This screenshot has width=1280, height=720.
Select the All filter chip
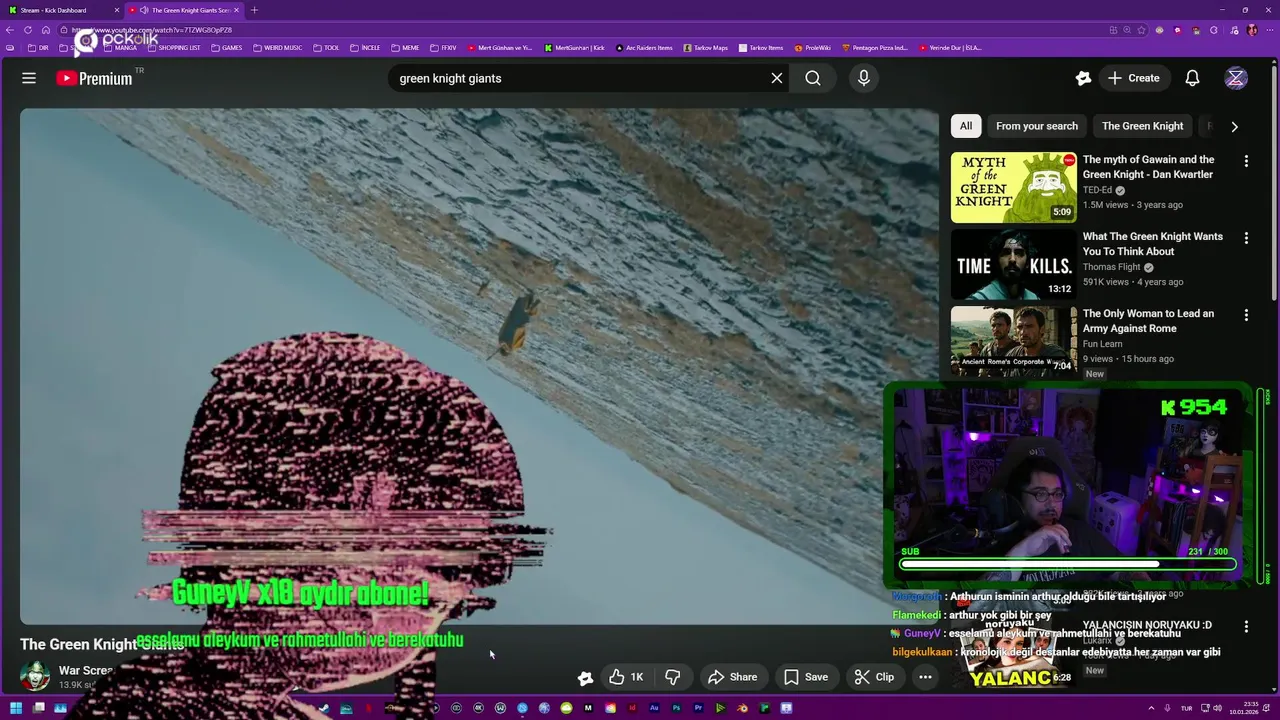(965, 126)
